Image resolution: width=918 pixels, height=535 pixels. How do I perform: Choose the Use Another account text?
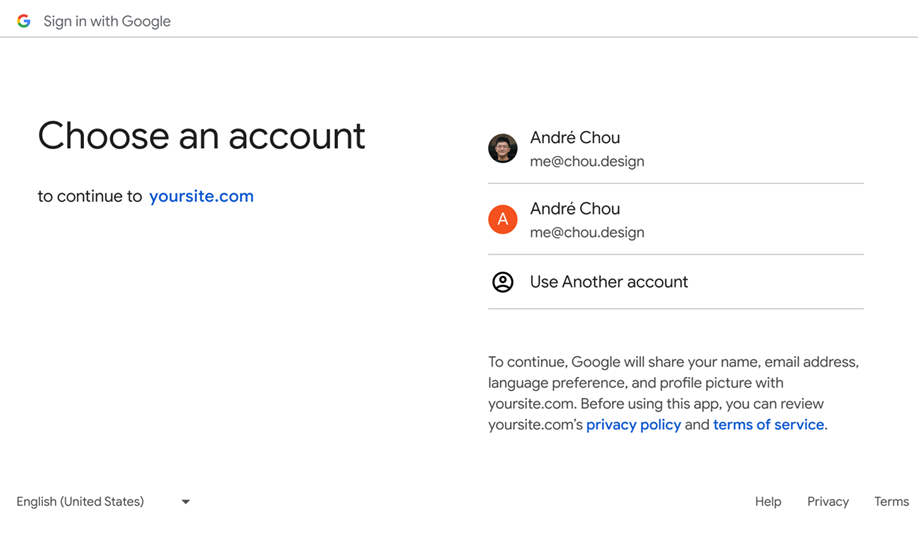coord(609,282)
